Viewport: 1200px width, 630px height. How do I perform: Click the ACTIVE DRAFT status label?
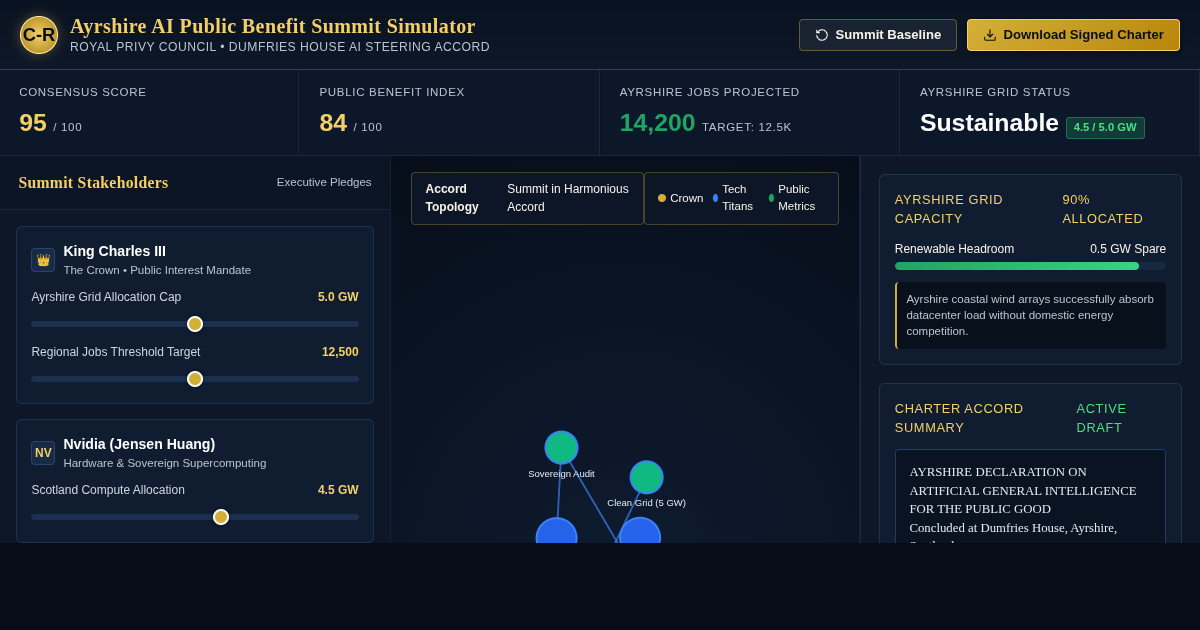(1102, 418)
